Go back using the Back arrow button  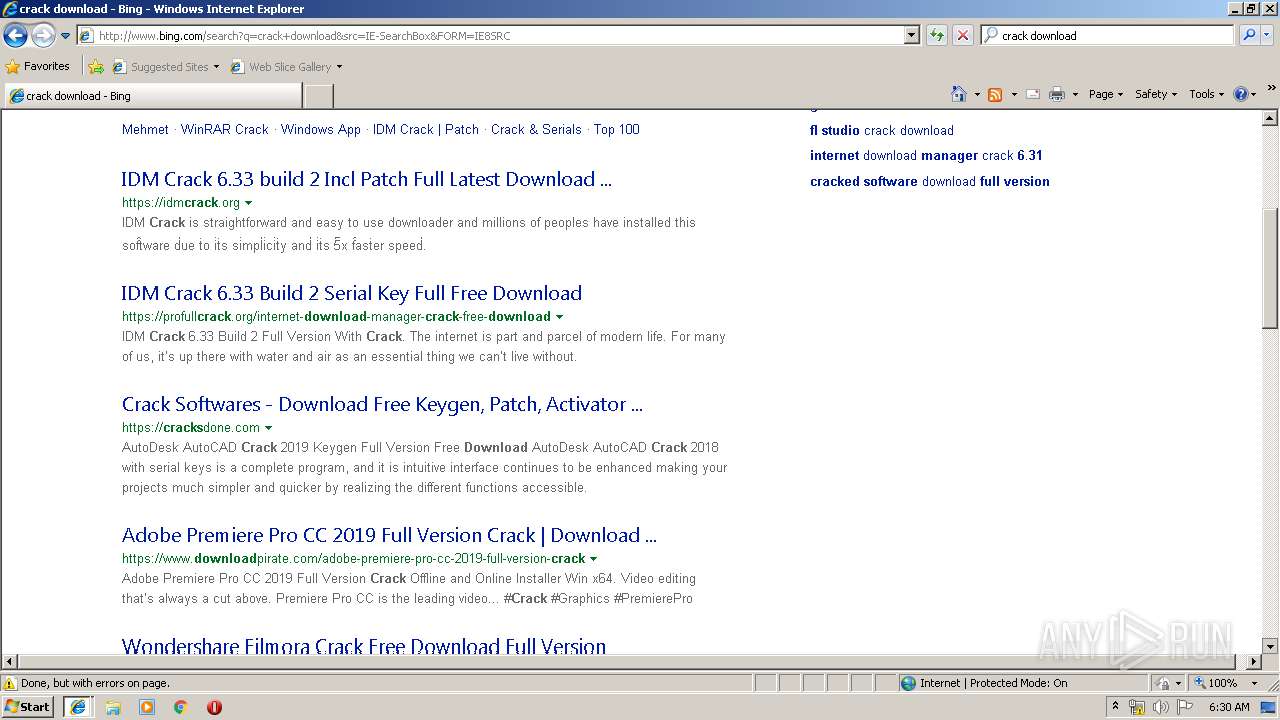point(15,36)
